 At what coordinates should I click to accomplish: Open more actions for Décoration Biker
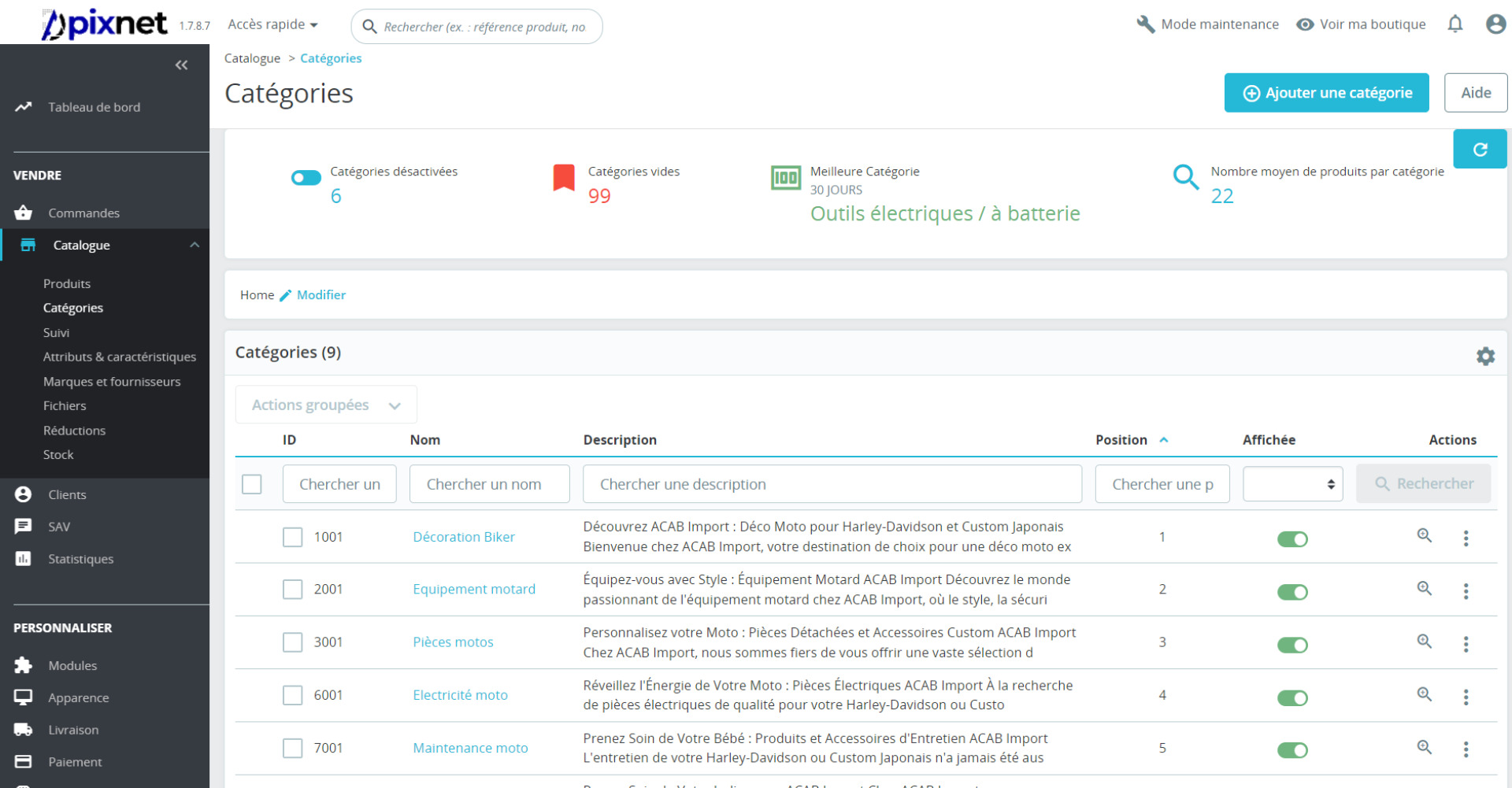tap(1466, 538)
